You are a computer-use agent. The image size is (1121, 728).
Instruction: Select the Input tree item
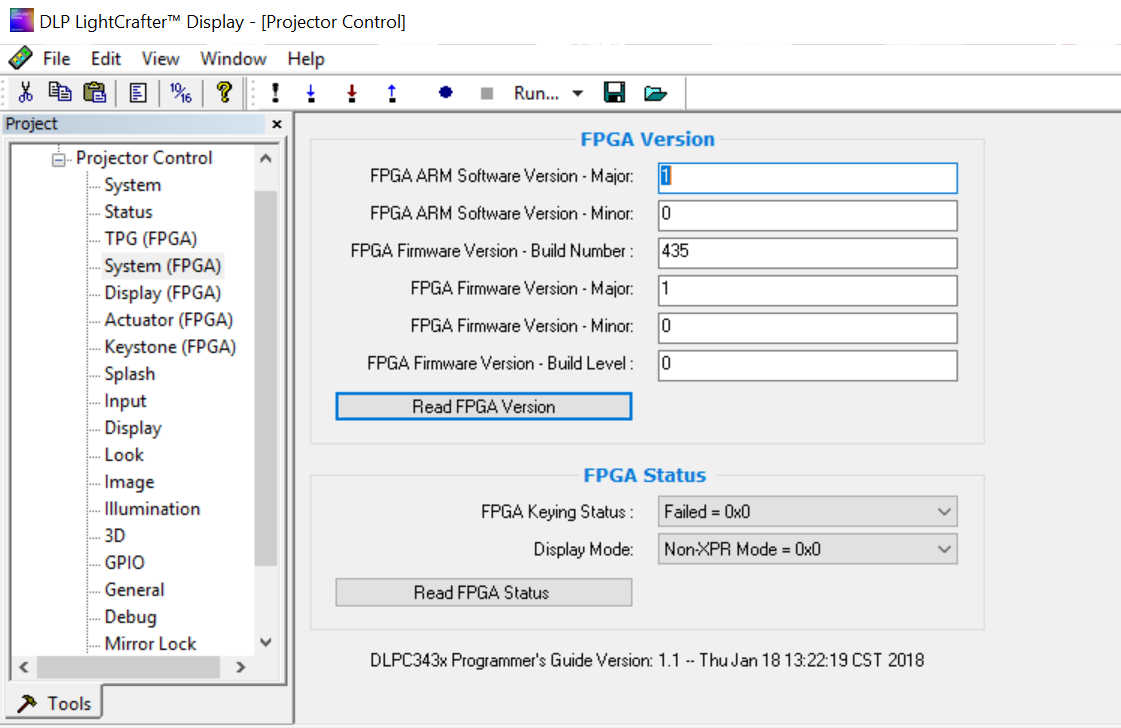tap(125, 401)
